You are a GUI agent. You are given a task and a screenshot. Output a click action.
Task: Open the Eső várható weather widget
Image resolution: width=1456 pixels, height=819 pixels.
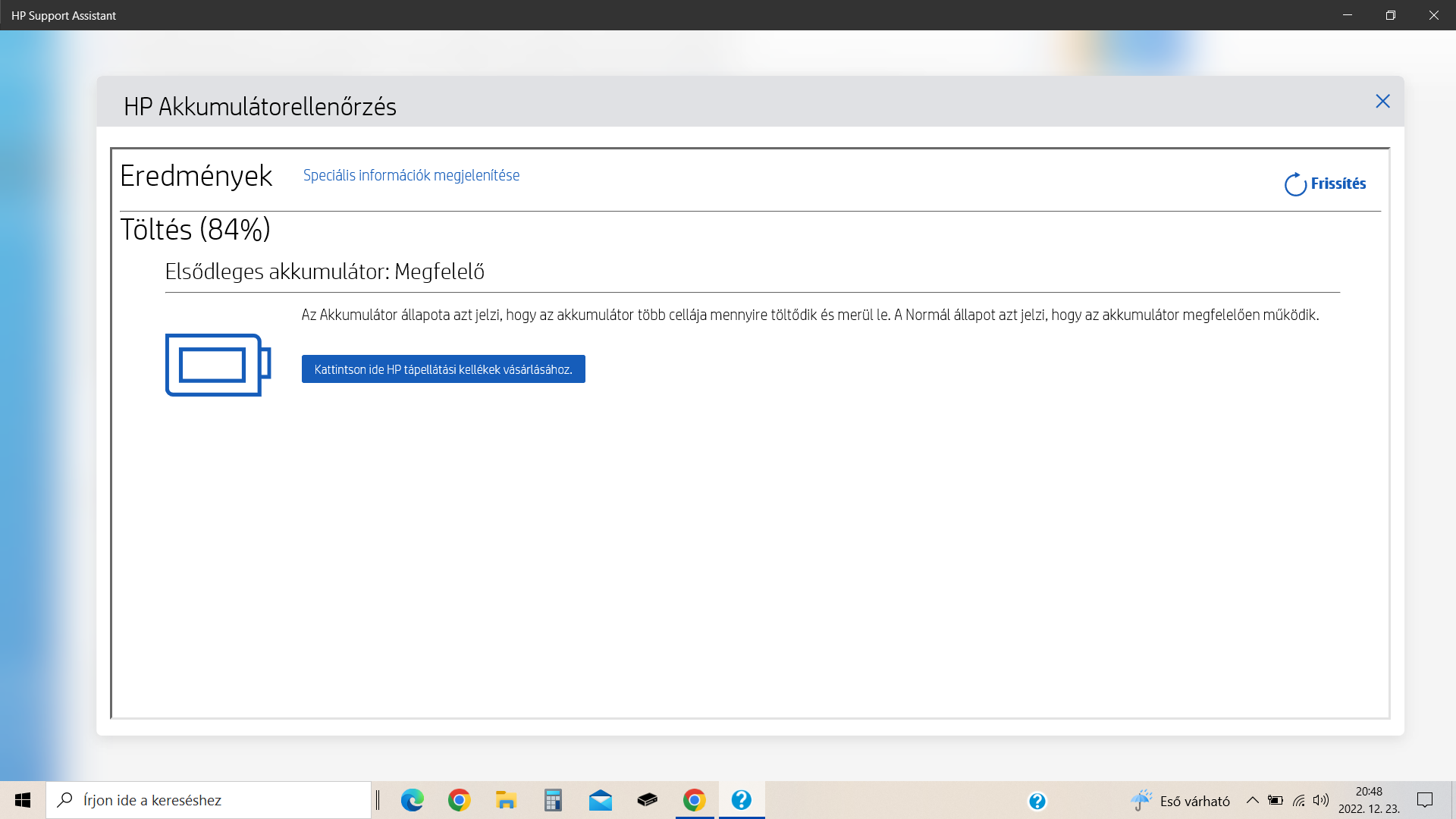click(1180, 801)
